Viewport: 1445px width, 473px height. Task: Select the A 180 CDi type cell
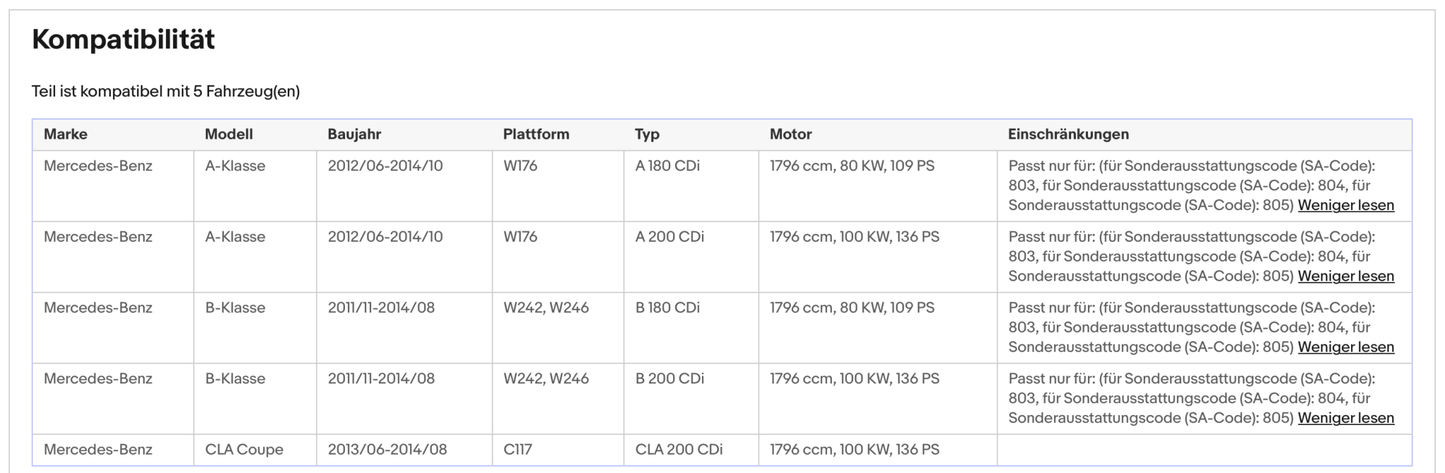(667, 166)
